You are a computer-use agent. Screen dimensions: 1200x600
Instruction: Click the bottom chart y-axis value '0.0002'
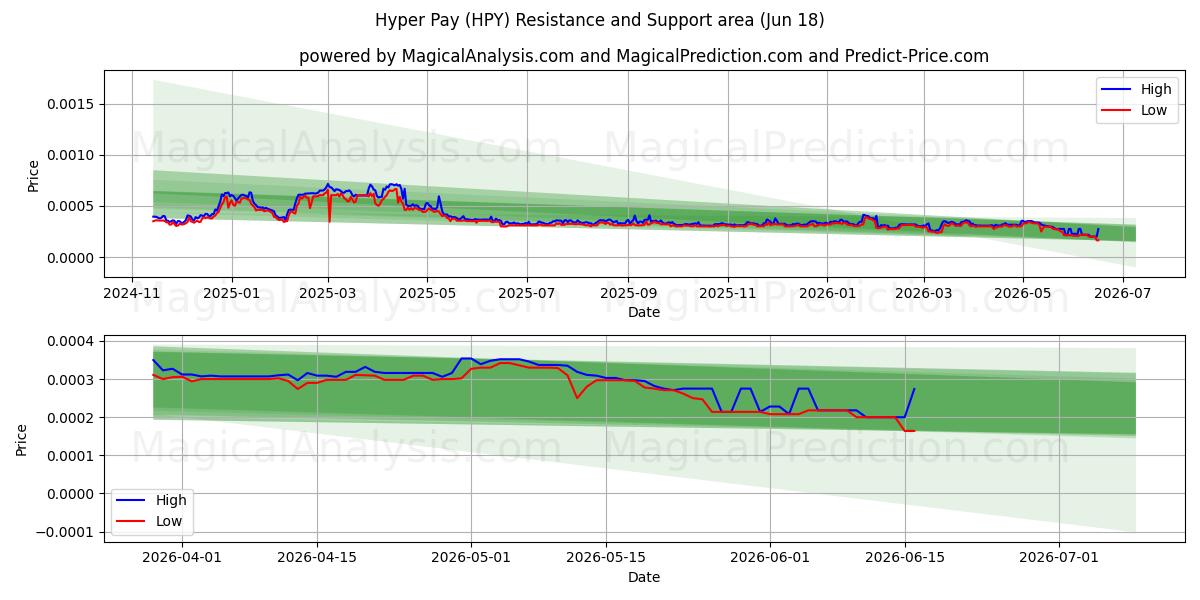coord(71,418)
